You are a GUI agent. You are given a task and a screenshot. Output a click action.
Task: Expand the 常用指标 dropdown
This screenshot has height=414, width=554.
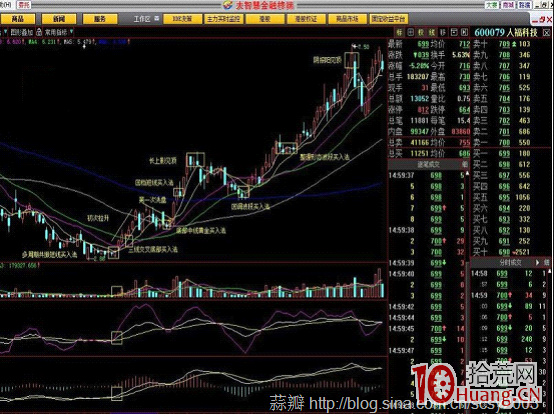(x=72, y=32)
